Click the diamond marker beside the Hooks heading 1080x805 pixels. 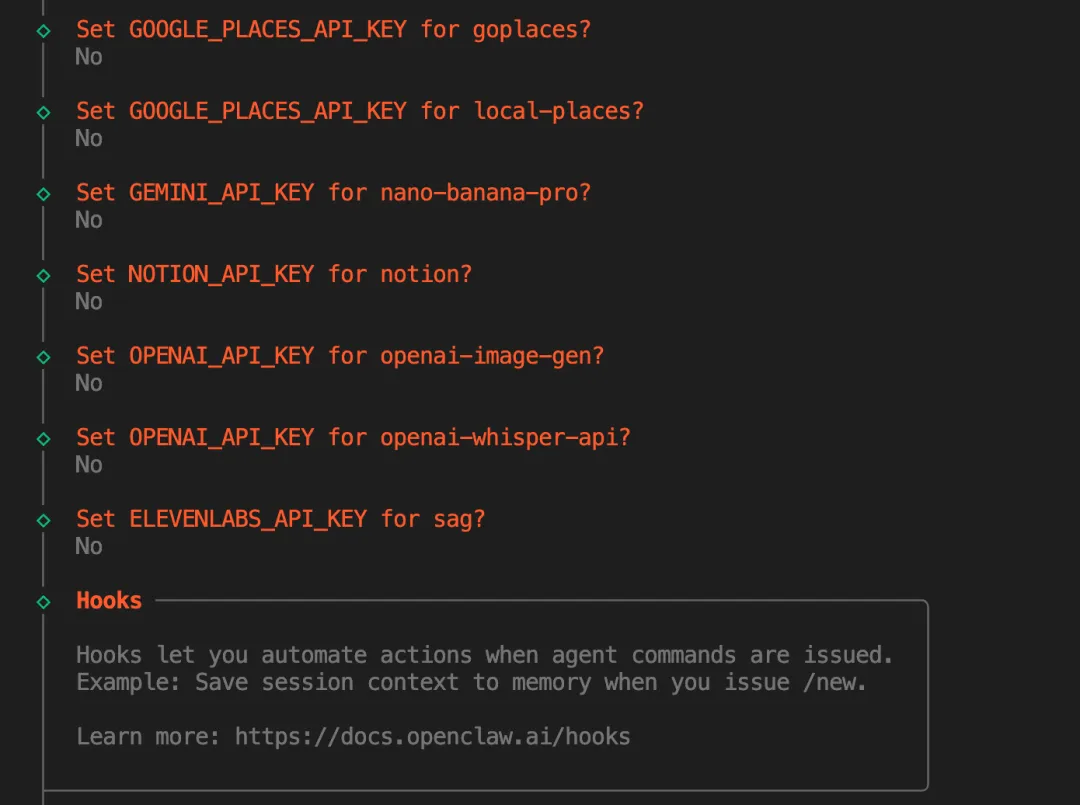coord(43,602)
